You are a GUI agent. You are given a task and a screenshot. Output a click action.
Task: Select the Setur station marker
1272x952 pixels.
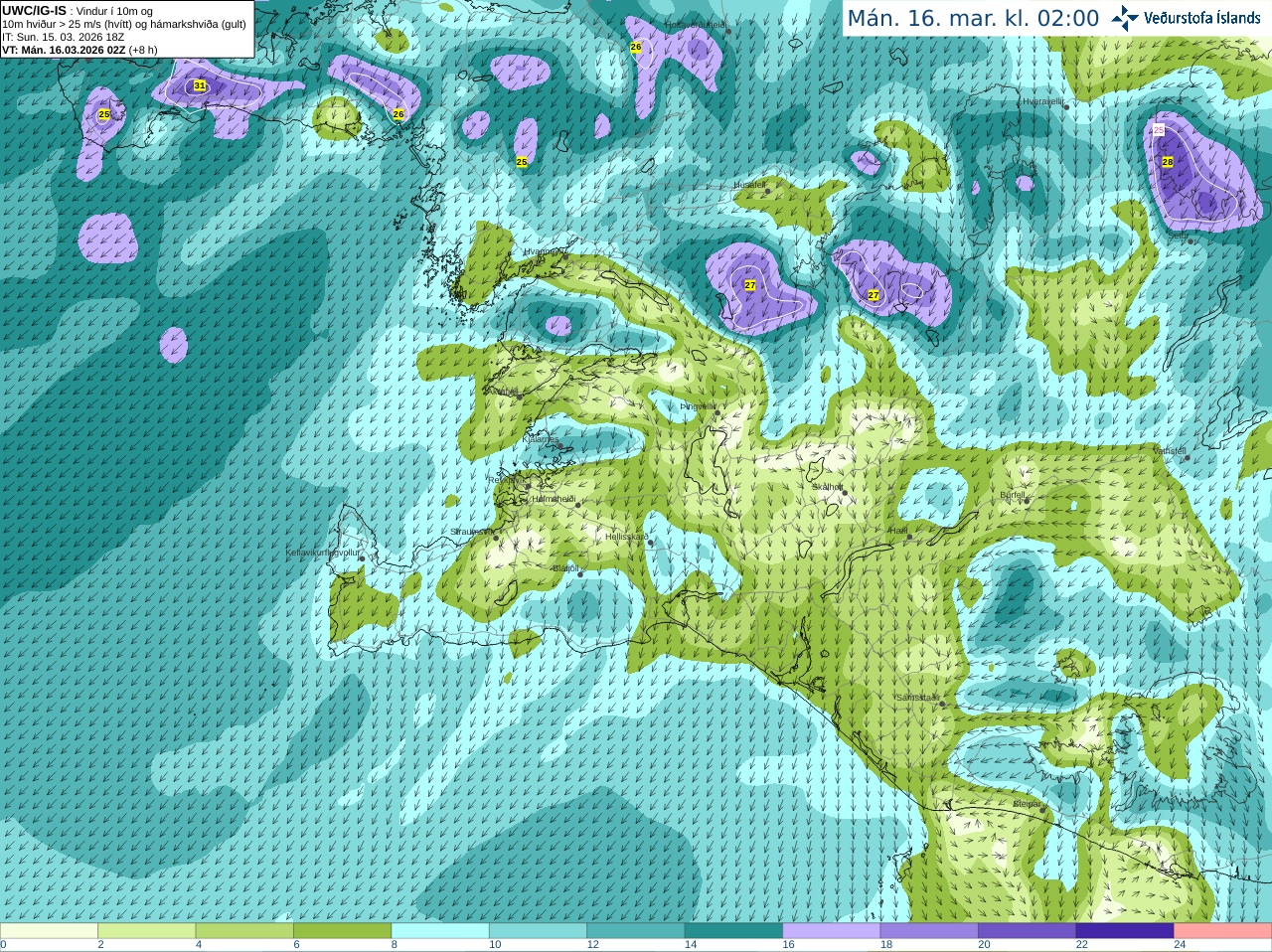[x=1191, y=241]
